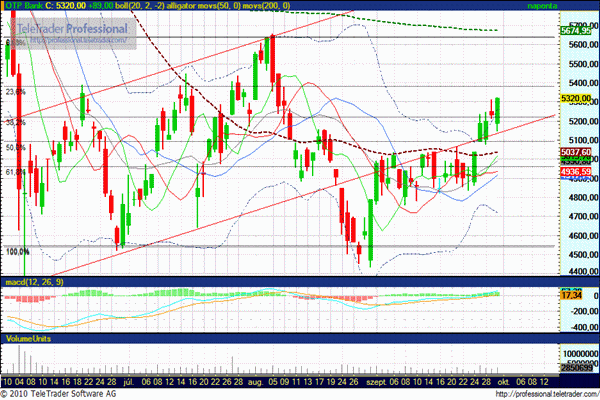This screenshot has height=400, width=600.
Task: Click the 17,34 MACD value tag
Action: (572, 295)
